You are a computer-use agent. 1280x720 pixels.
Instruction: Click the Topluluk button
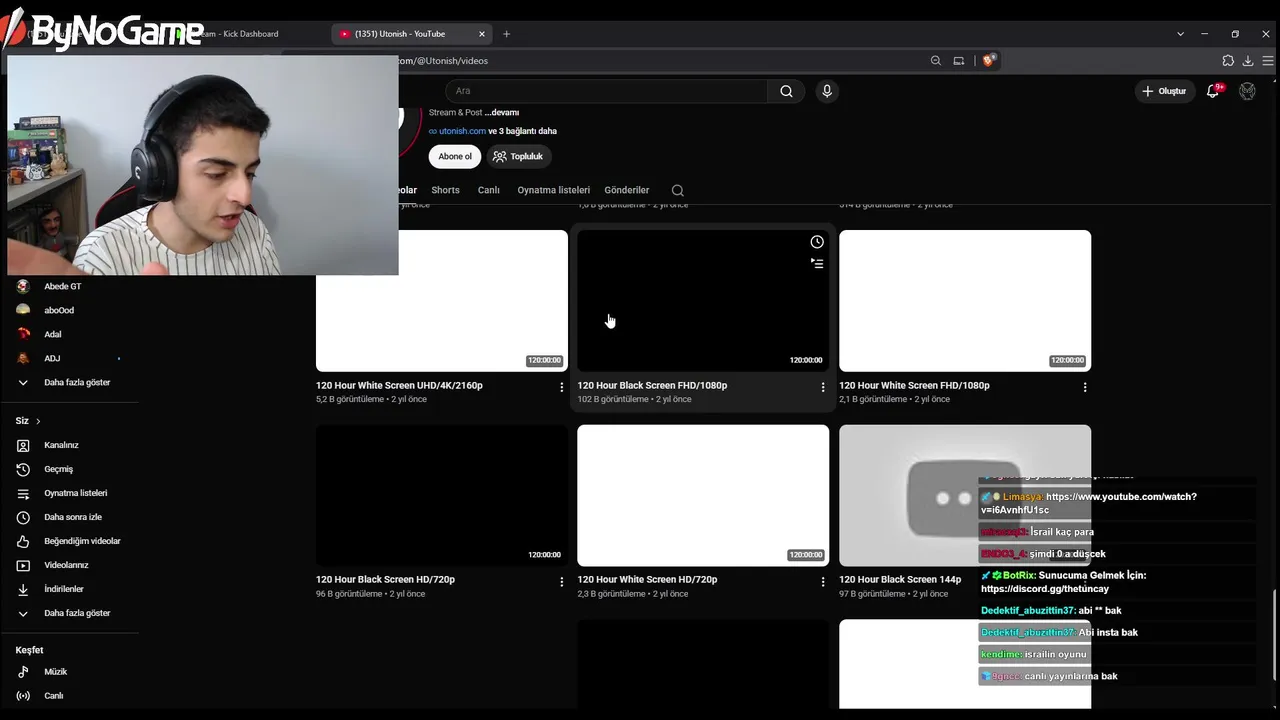point(518,156)
